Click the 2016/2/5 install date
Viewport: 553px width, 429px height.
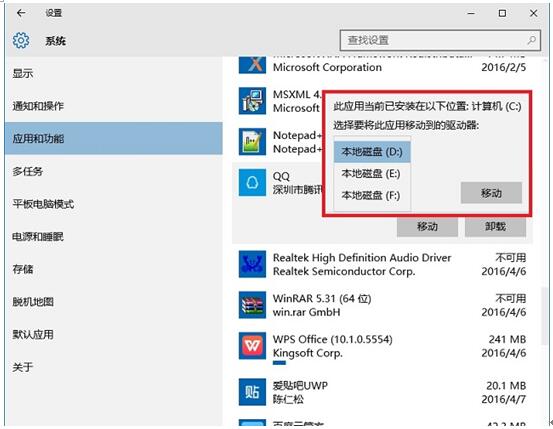tap(504, 67)
